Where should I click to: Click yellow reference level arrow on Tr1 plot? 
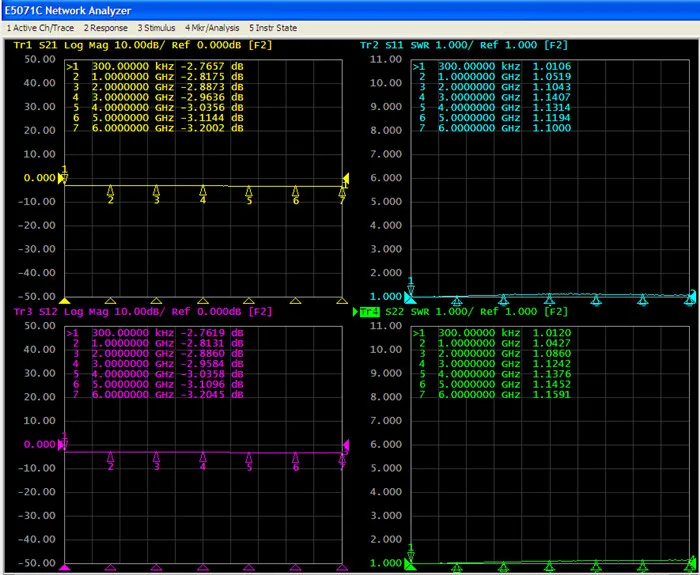pos(63,179)
